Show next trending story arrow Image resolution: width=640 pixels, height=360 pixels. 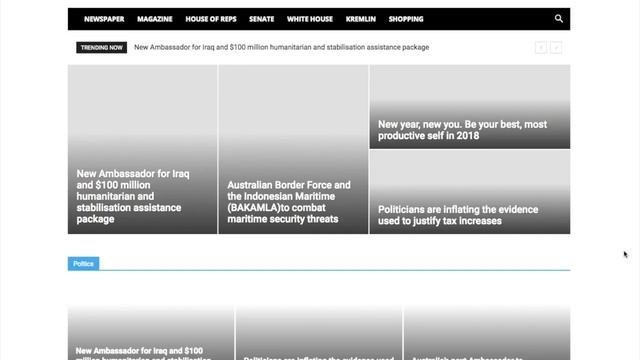556,48
